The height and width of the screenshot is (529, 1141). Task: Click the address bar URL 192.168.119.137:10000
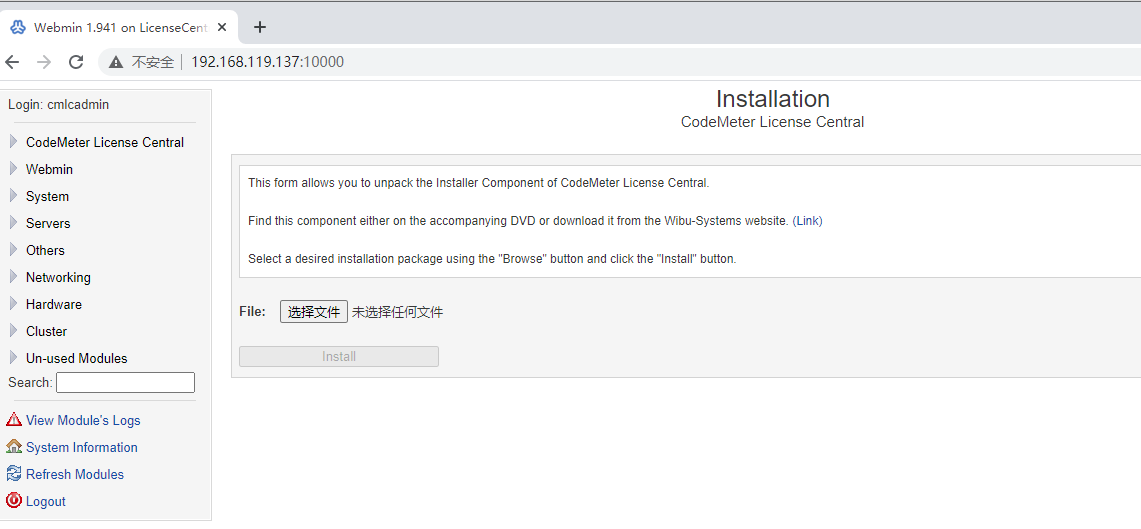(267, 63)
